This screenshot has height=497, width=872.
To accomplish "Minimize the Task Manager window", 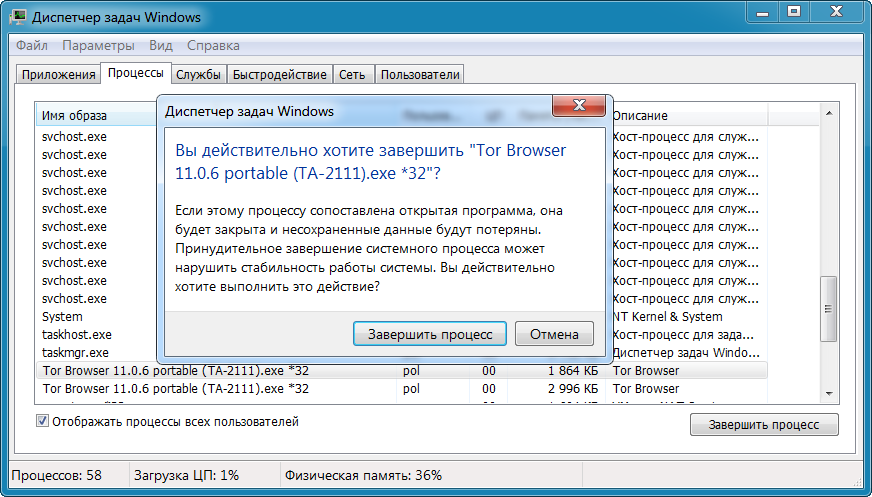I will point(762,12).
